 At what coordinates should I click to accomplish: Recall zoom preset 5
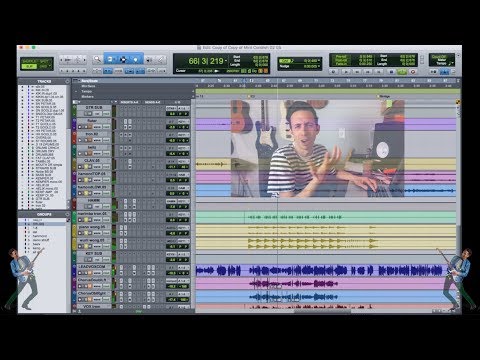click(x=84, y=71)
